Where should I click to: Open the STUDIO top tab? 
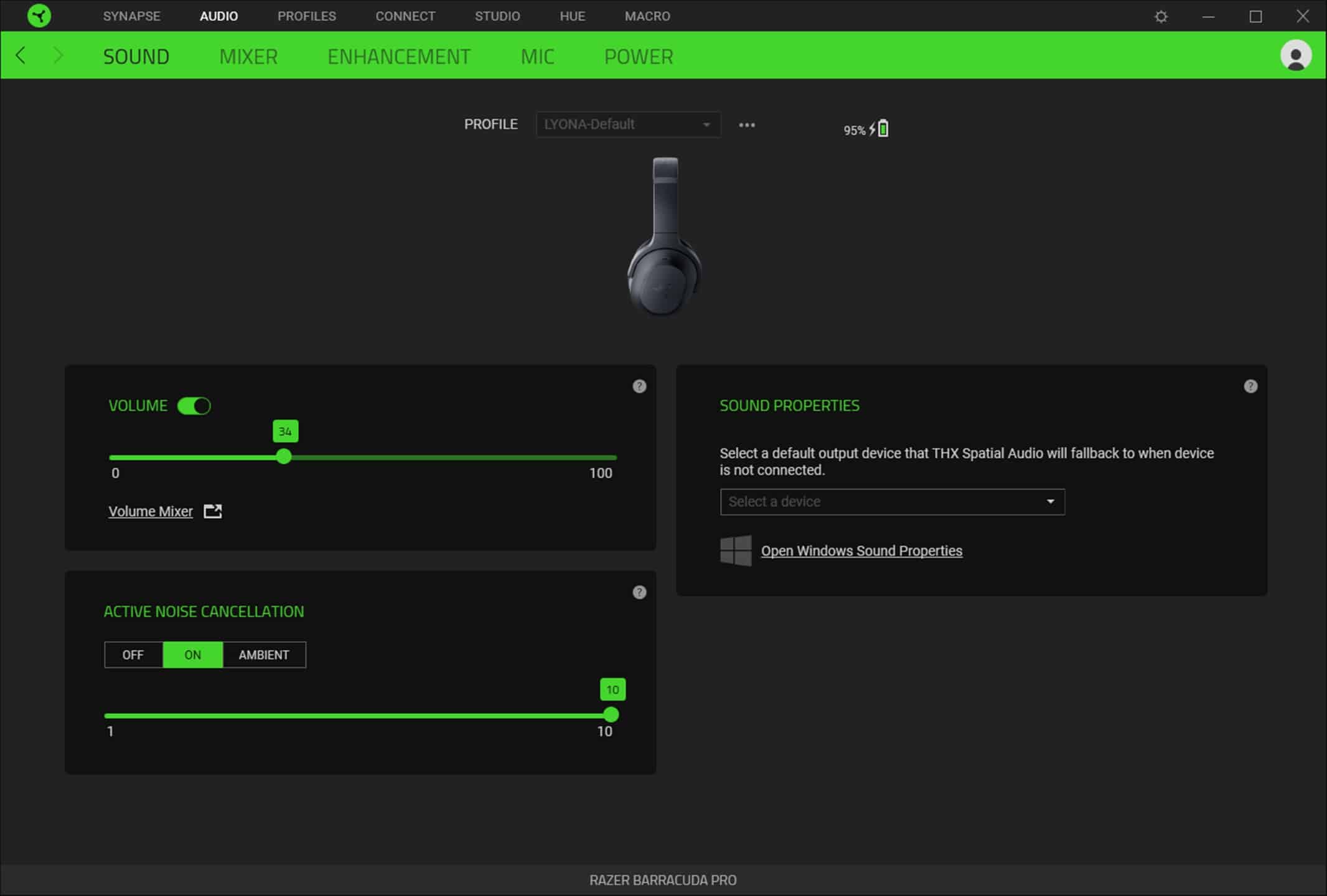click(497, 16)
